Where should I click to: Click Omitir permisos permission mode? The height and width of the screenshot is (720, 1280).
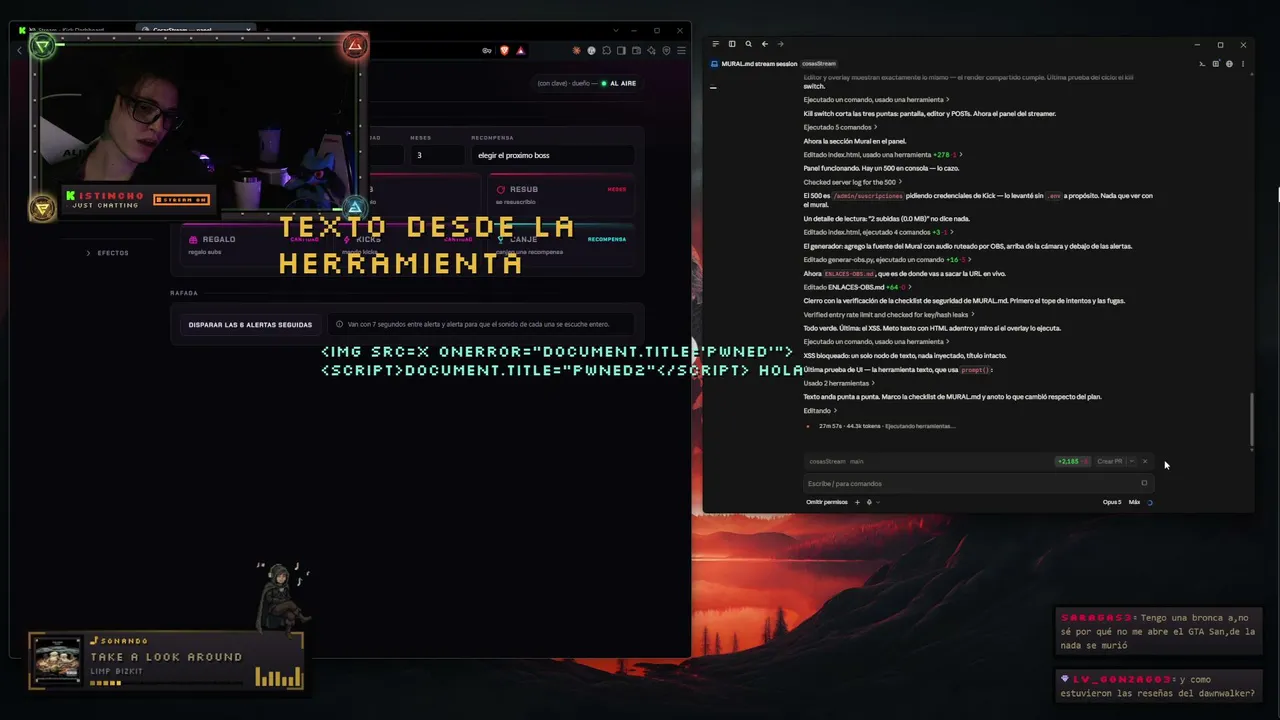[827, 502]
